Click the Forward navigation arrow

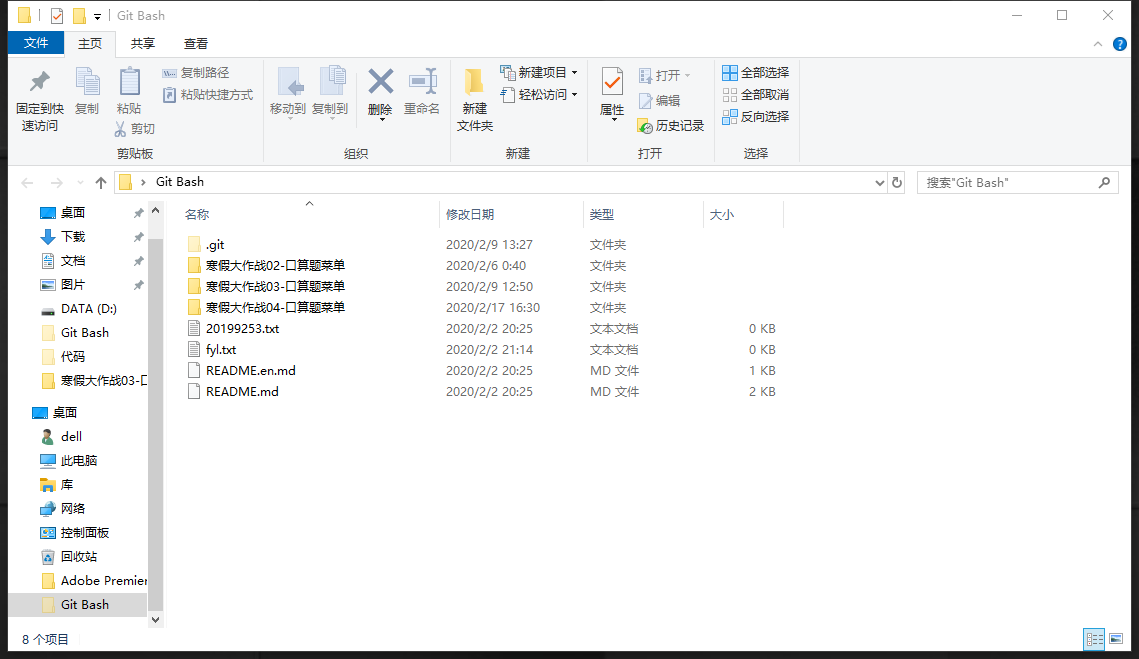(x=56, y=182)
